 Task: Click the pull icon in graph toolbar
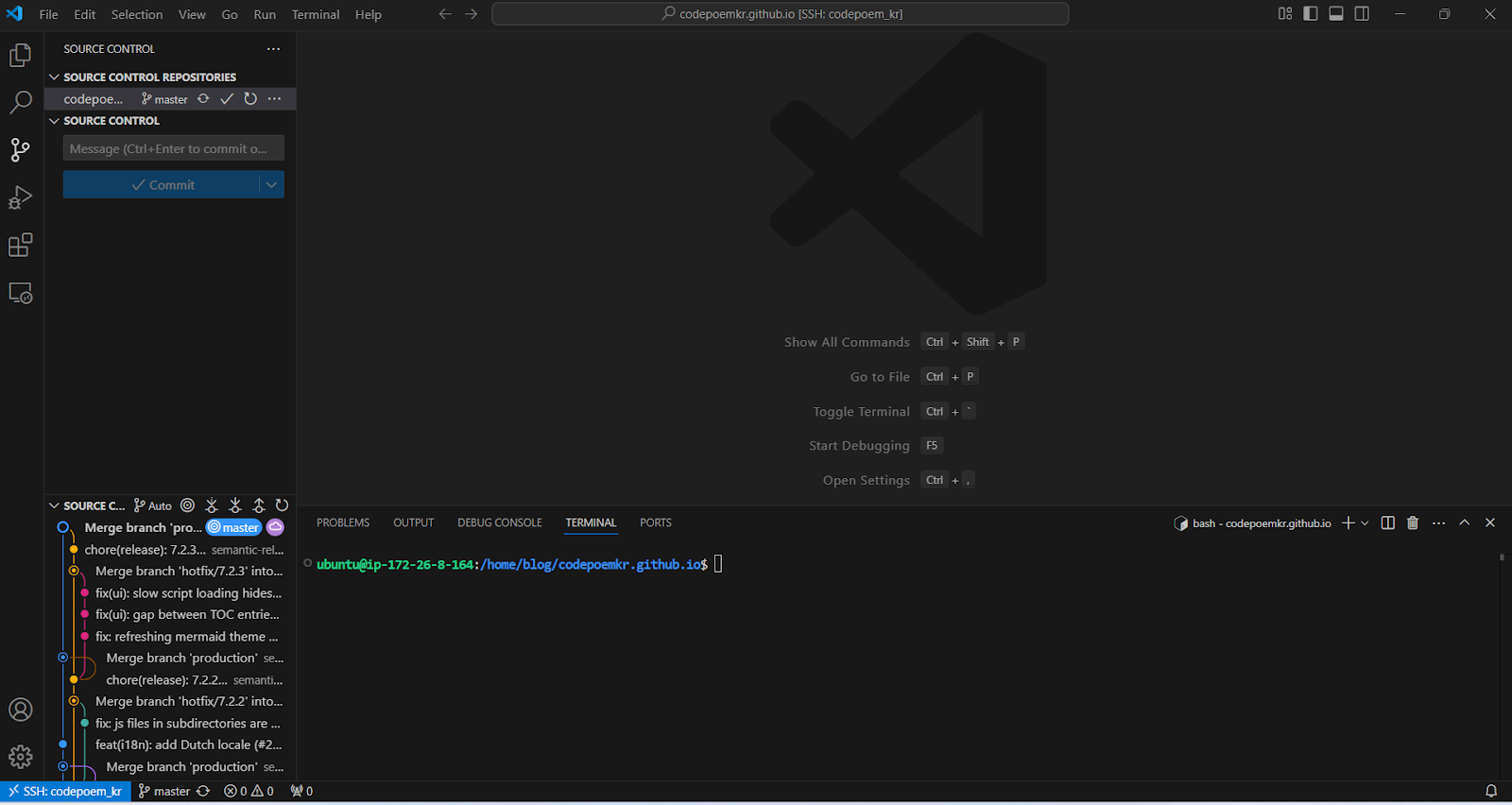(235, 505)
